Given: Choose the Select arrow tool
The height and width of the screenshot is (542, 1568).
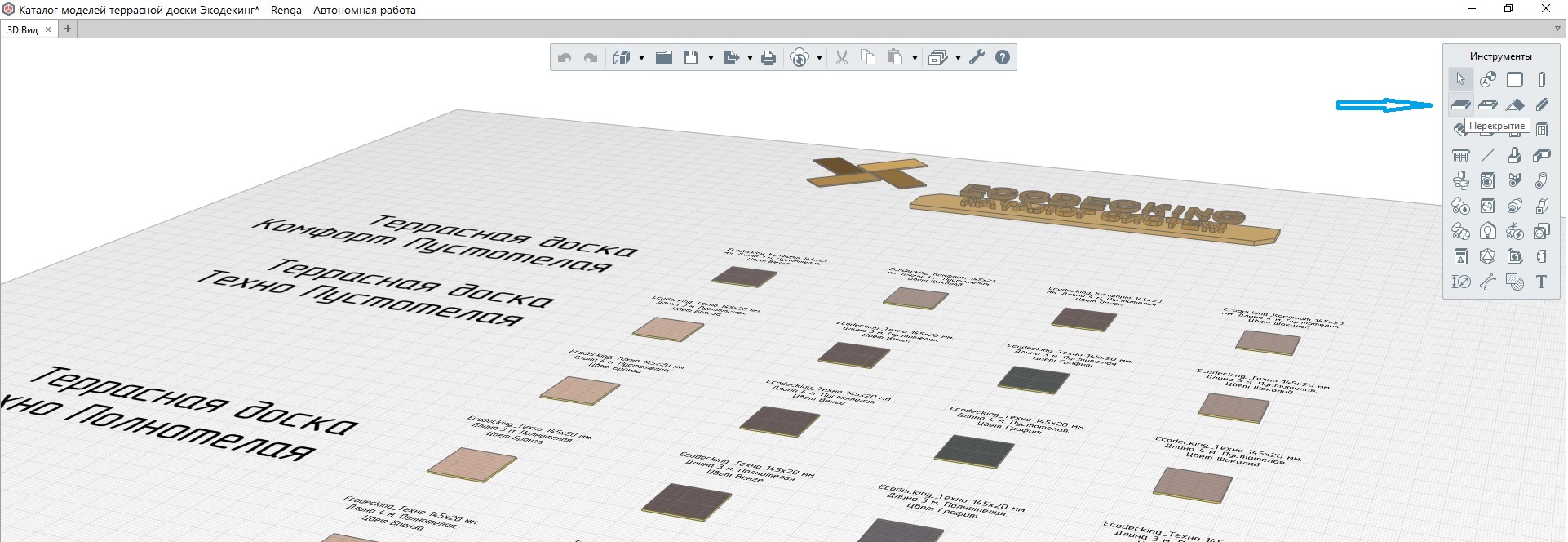Looking at the screenshot, I should coord(1461,79).
